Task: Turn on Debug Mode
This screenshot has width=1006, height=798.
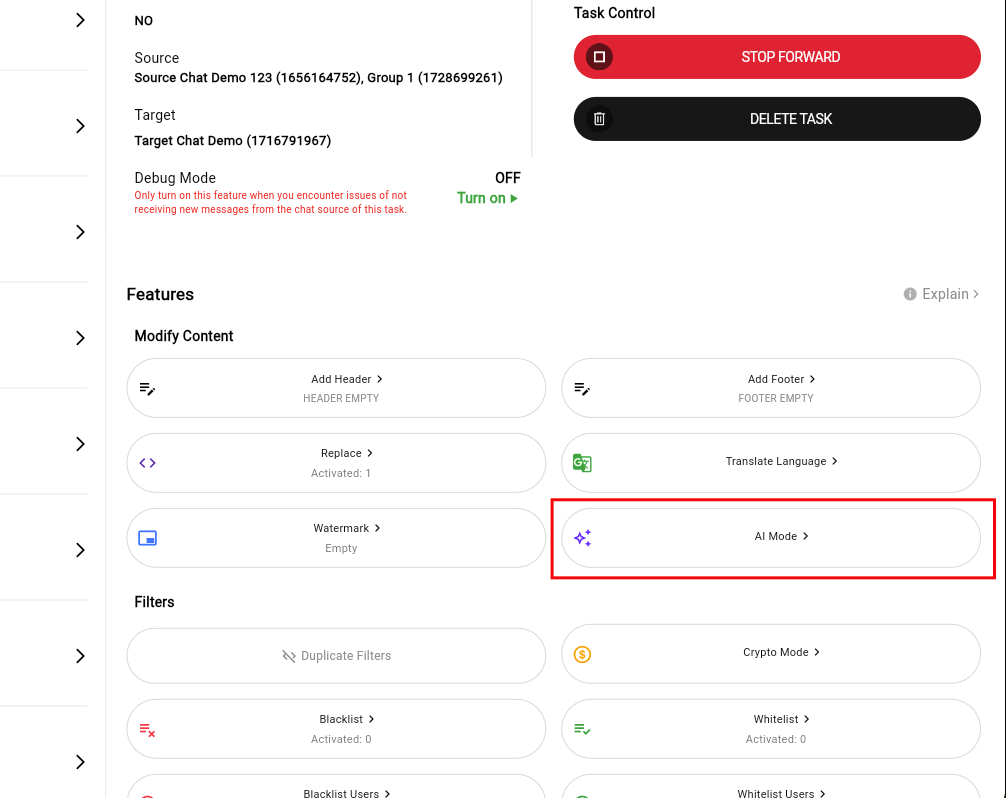Action: click(x=487, y=198)
